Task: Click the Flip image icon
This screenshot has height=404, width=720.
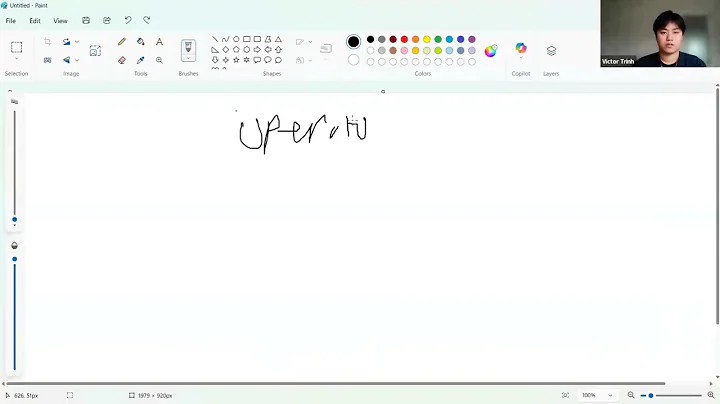Action: point(67,60)
